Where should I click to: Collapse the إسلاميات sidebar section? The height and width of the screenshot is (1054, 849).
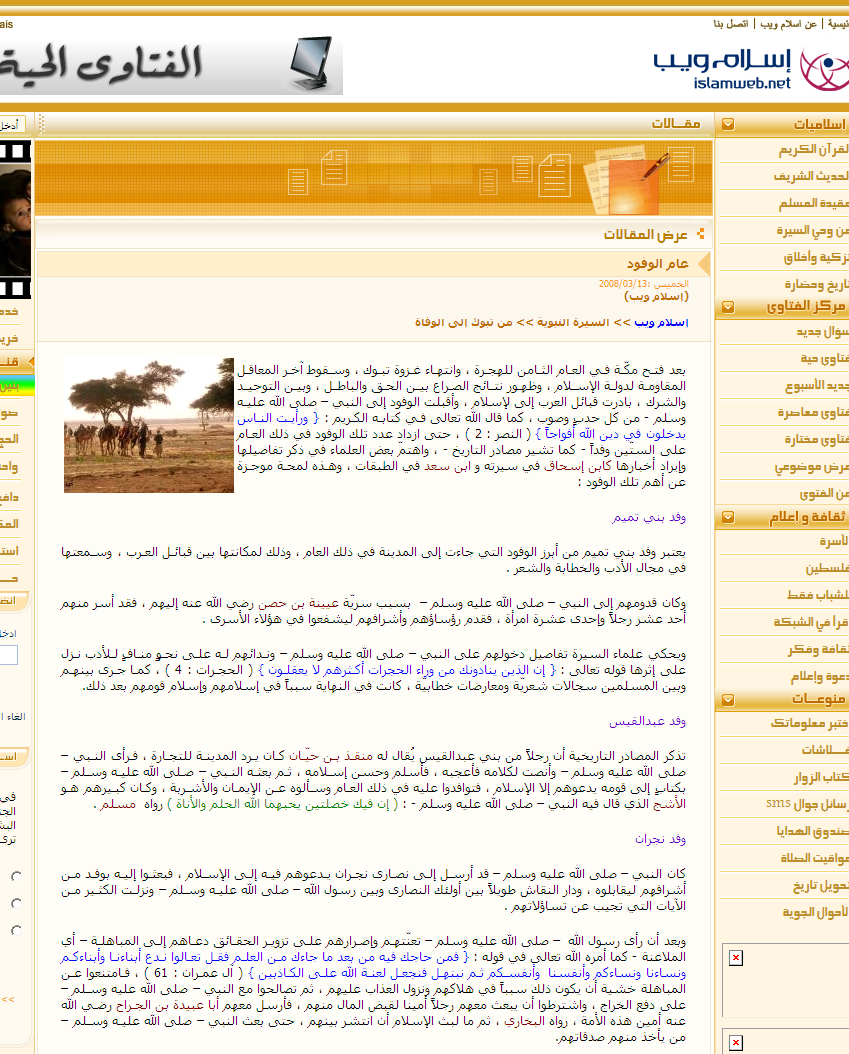pyautogui.click(x=729, y=125)
